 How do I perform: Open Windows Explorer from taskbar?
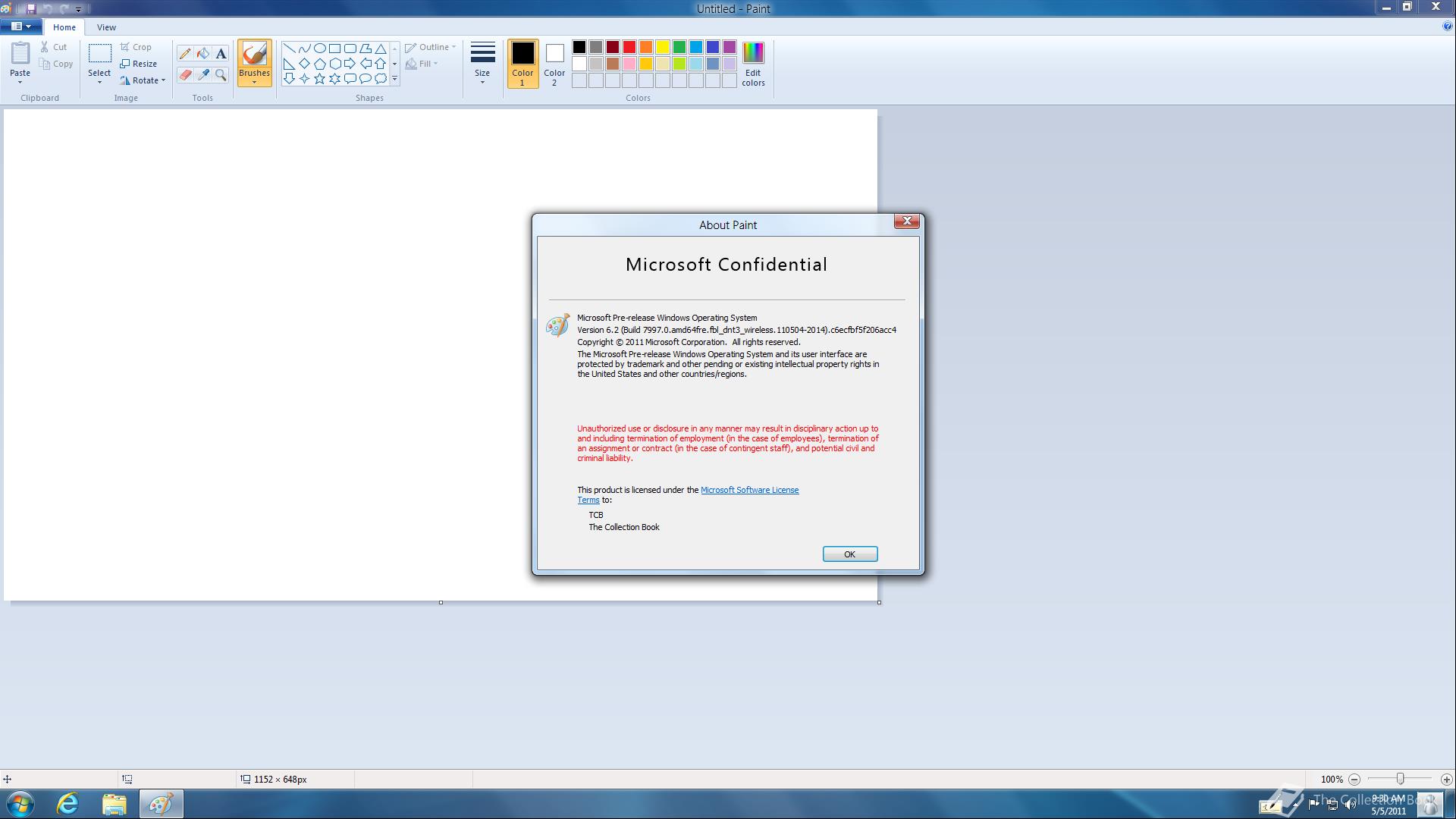coord(115,804)
